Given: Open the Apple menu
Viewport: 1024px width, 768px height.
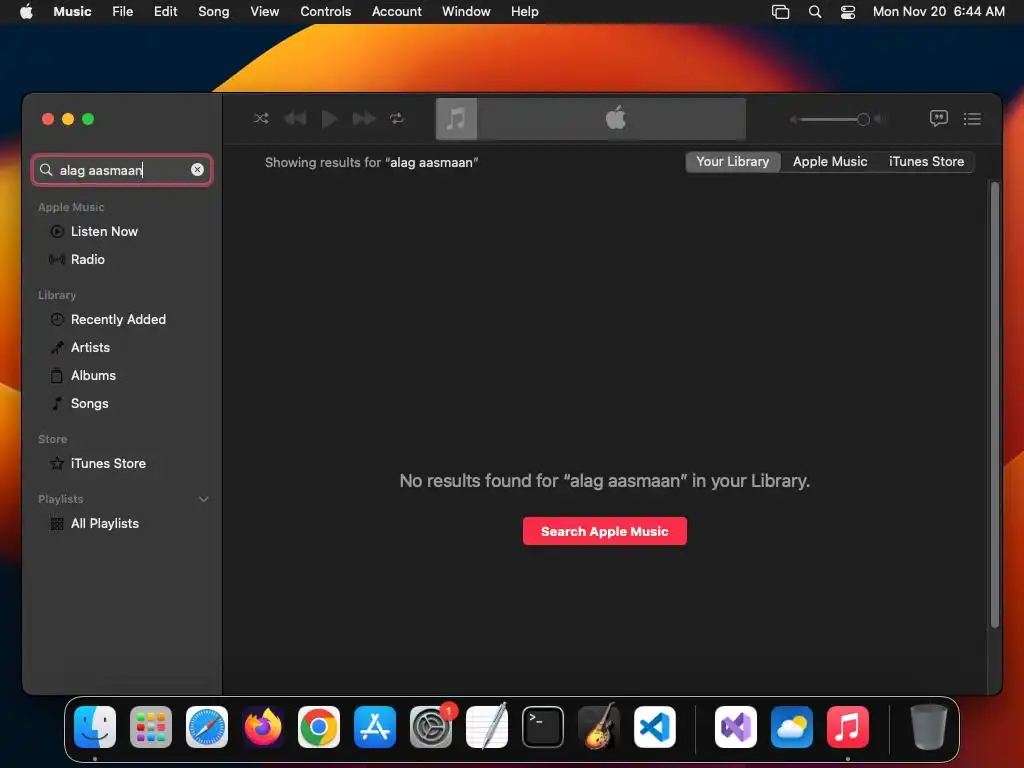Looking at the screenshot, I should click(26, 11).
